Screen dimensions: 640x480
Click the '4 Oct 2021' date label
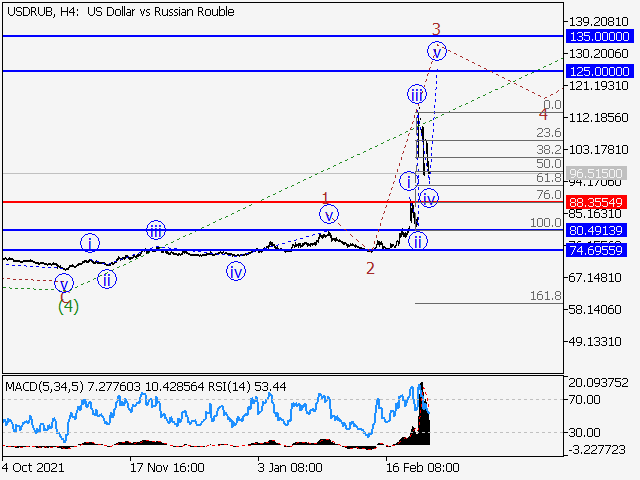[x=33, y=467]
